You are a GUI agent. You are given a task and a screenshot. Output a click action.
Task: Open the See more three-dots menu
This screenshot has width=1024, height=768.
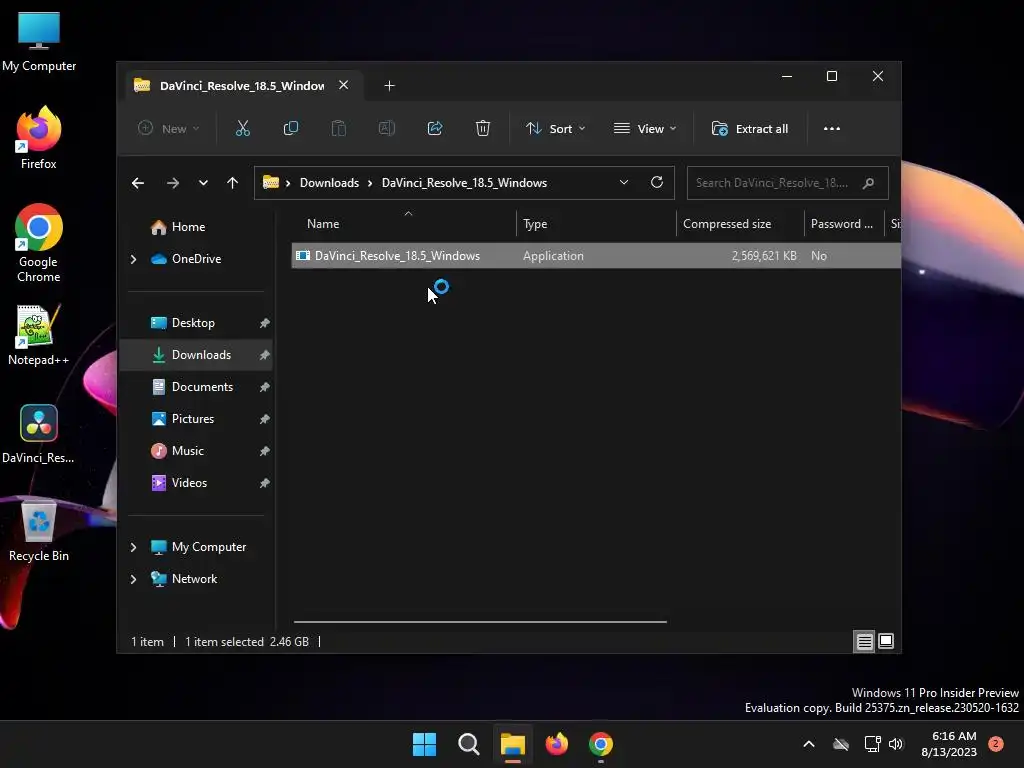click(x=831, y=129)
